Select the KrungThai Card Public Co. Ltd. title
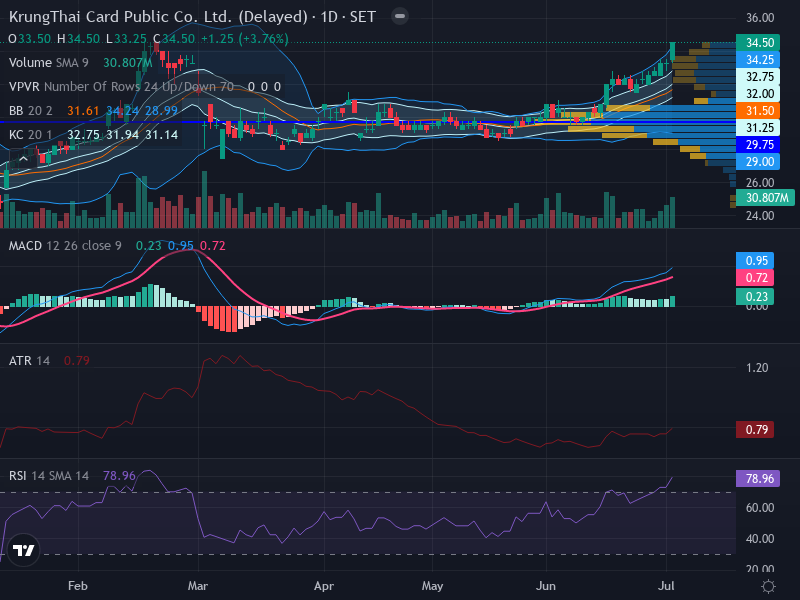Viewport: 800px width, 600px height. [x=158, y=17]
